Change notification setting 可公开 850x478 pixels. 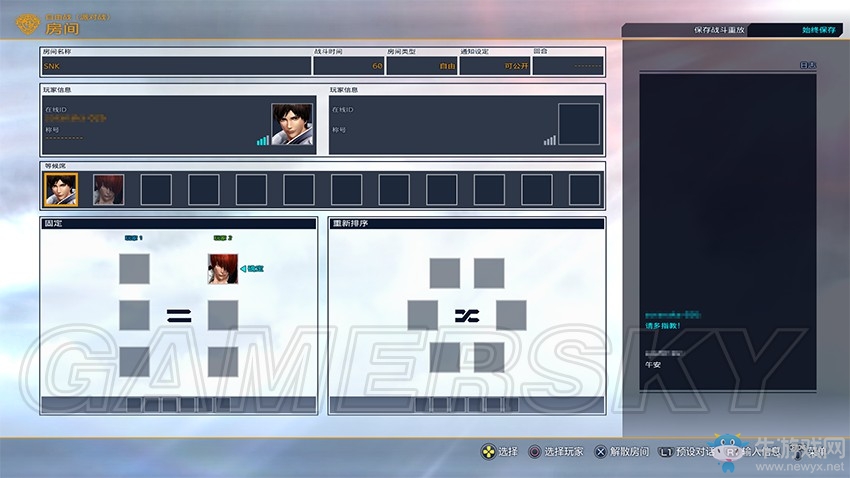coord(495,66)
